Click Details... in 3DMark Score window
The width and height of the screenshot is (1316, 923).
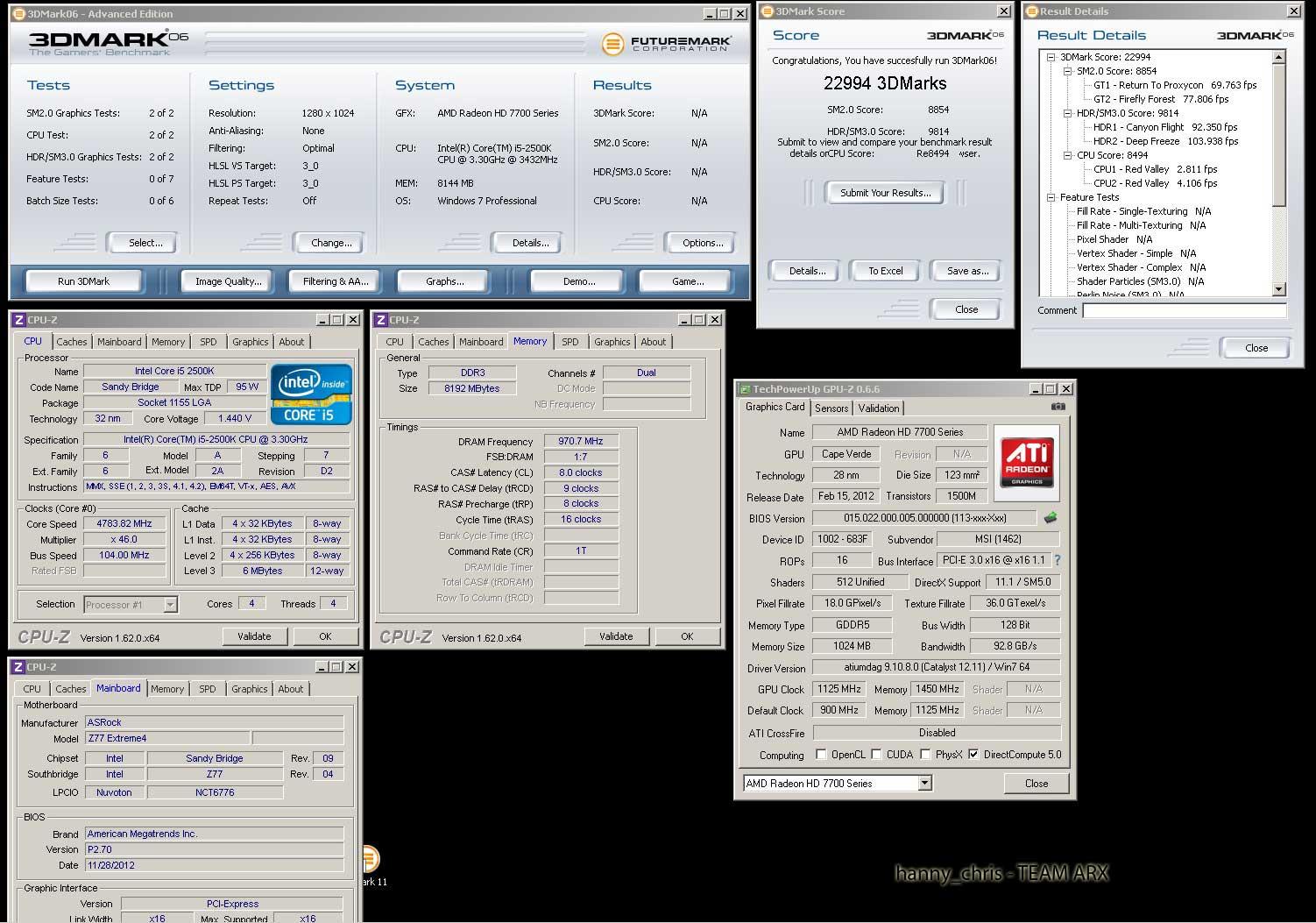pos(807,271)
